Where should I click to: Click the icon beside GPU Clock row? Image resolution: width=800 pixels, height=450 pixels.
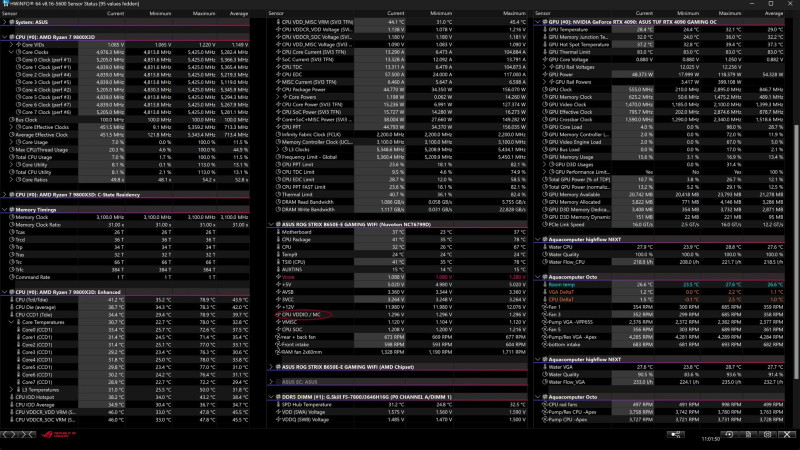pyautogui.click(x=544, y=89)
